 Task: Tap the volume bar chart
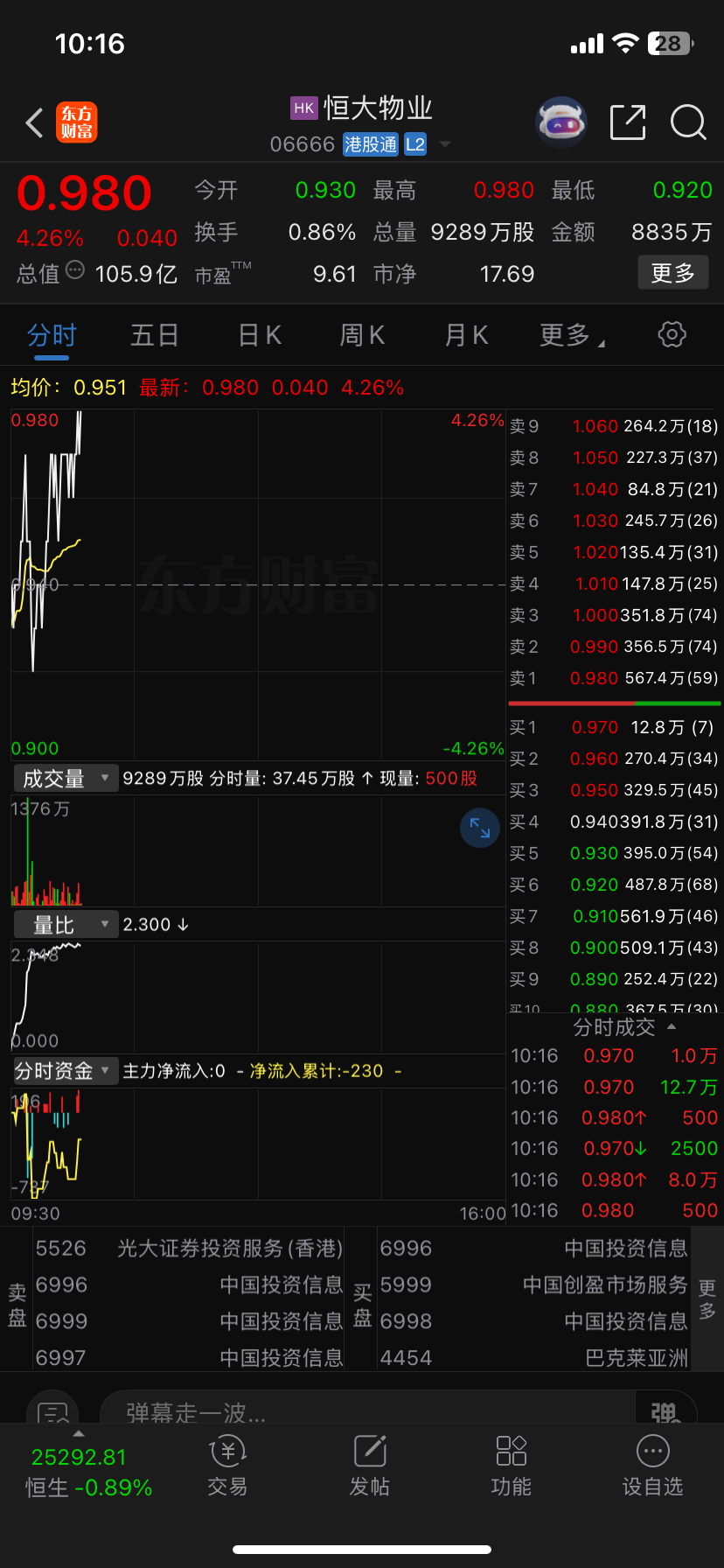tap(258, 850)
